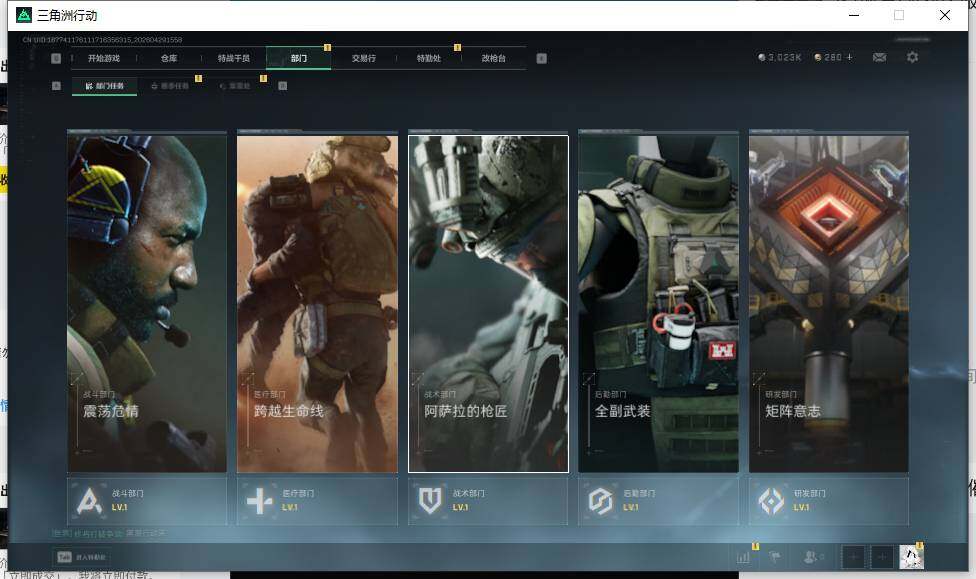Open the settings gear icon
The image size is (976, 579).
click(913, 57)
